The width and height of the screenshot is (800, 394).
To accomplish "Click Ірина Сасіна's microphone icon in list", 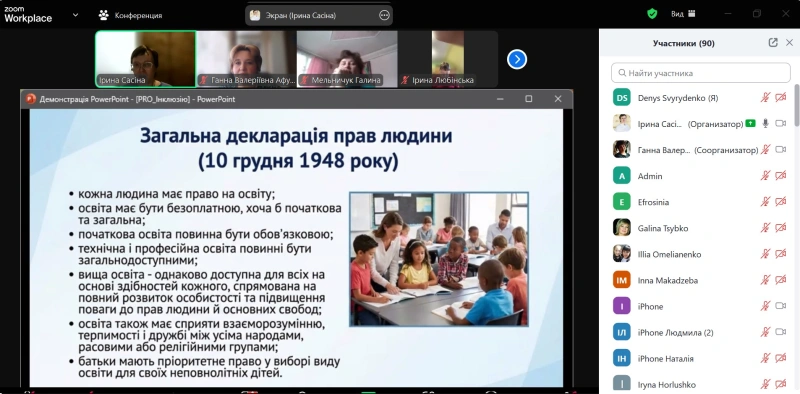I will (x=765, y=124).
